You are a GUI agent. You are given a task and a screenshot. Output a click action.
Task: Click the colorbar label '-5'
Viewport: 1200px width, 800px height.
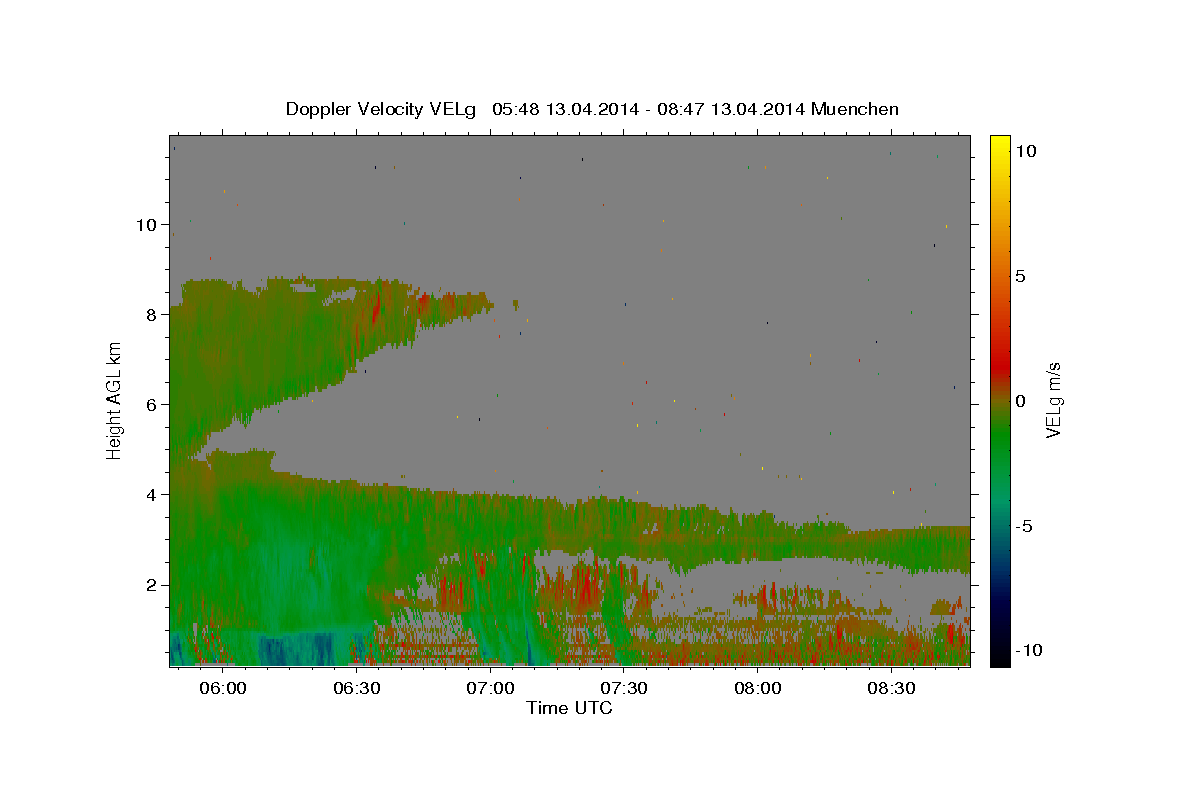click(1023, 526)
